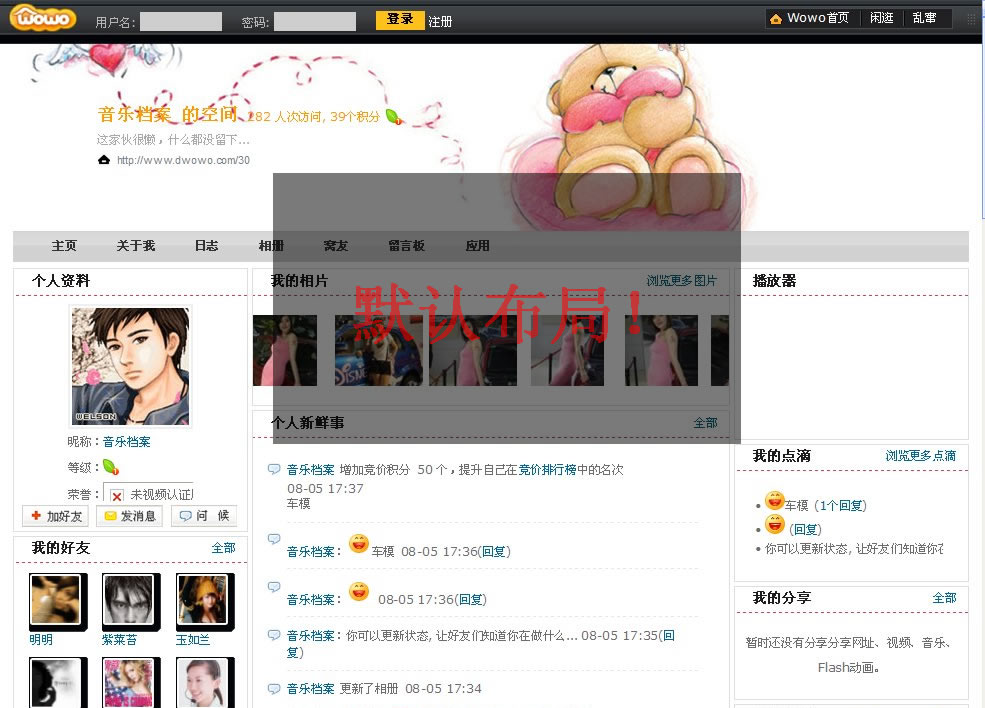Click the yellow 登录 button

[x=400, y=20]
